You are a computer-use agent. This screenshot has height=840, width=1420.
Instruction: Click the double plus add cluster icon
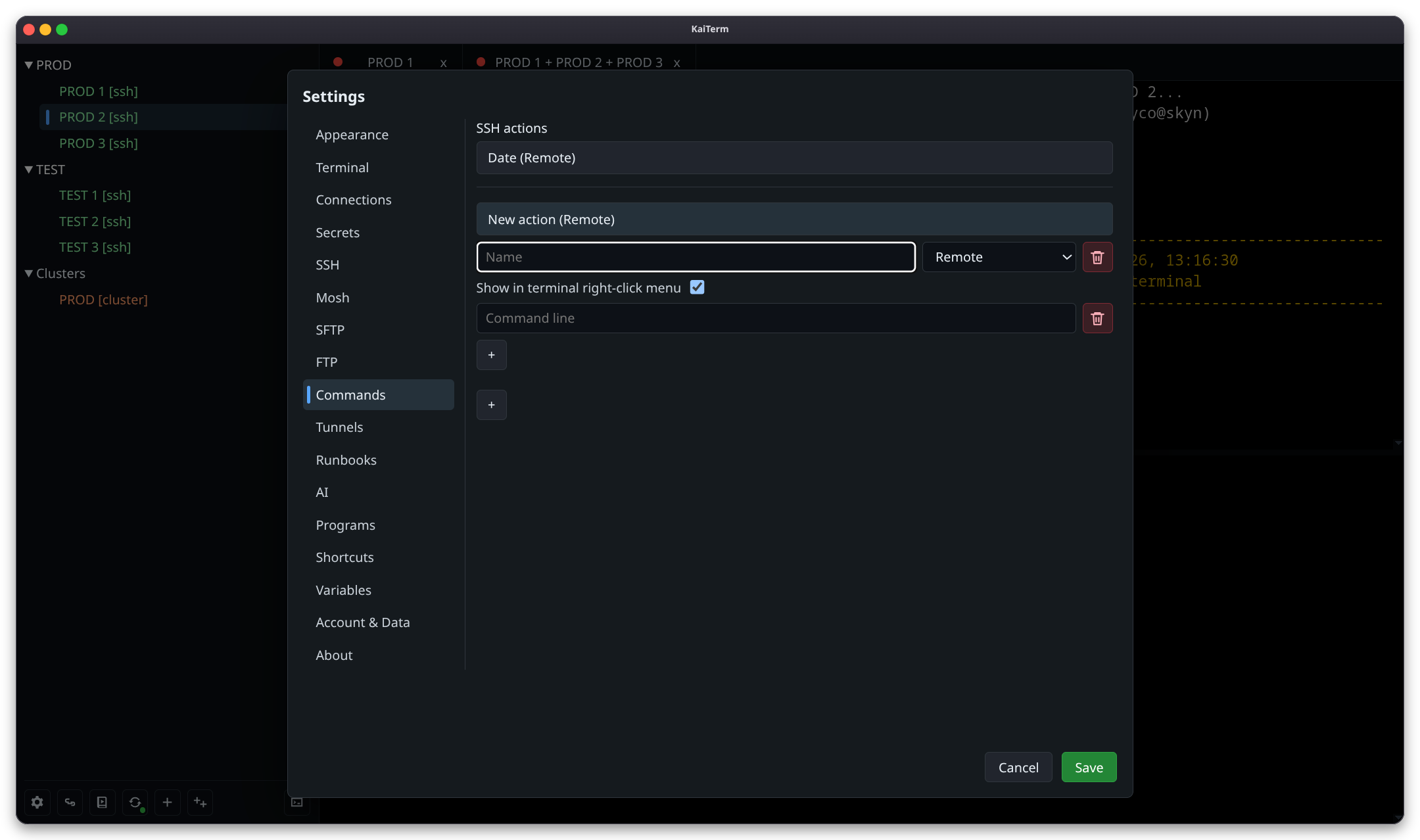pos(200,802)
